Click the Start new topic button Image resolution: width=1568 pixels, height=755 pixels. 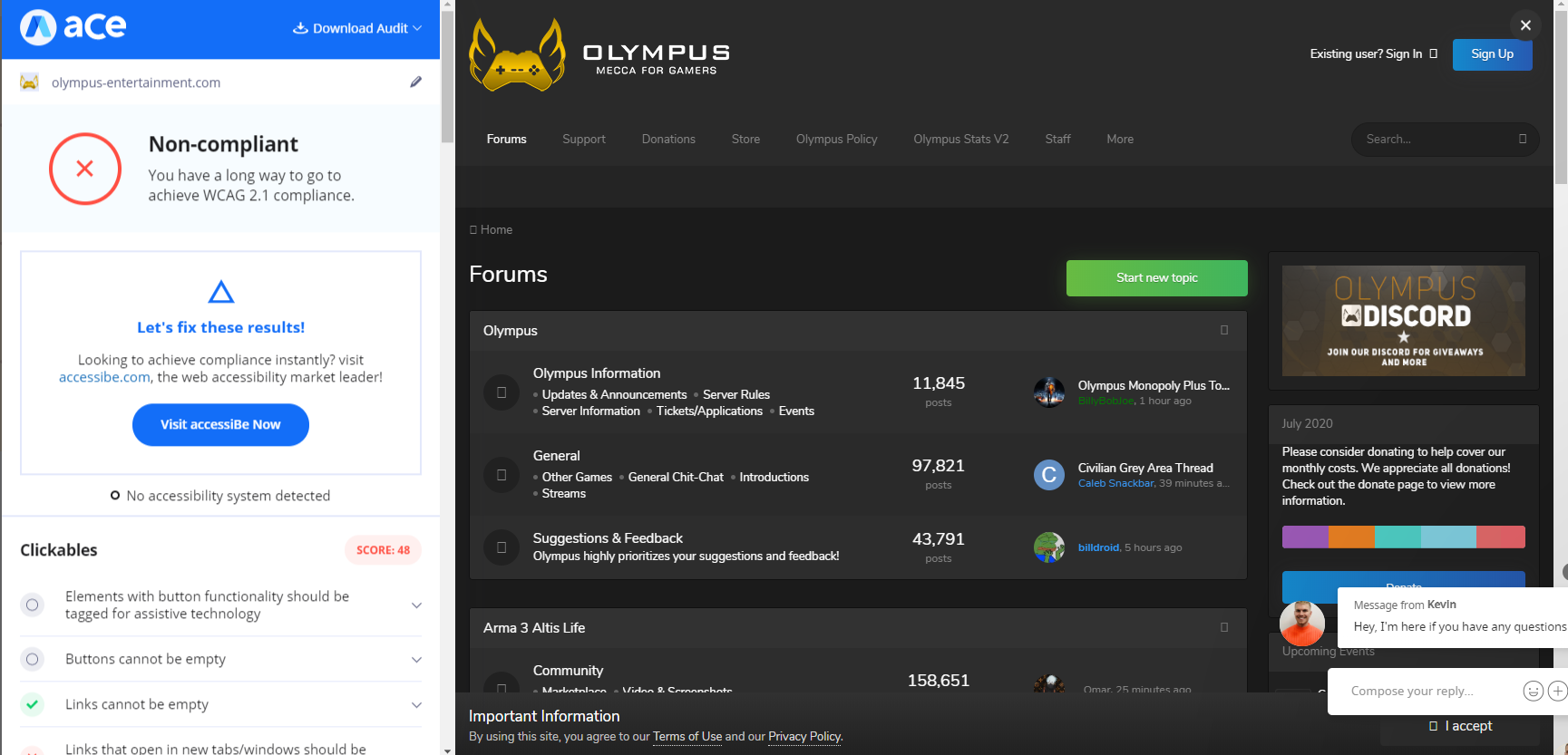click(x=1157, y=278)
